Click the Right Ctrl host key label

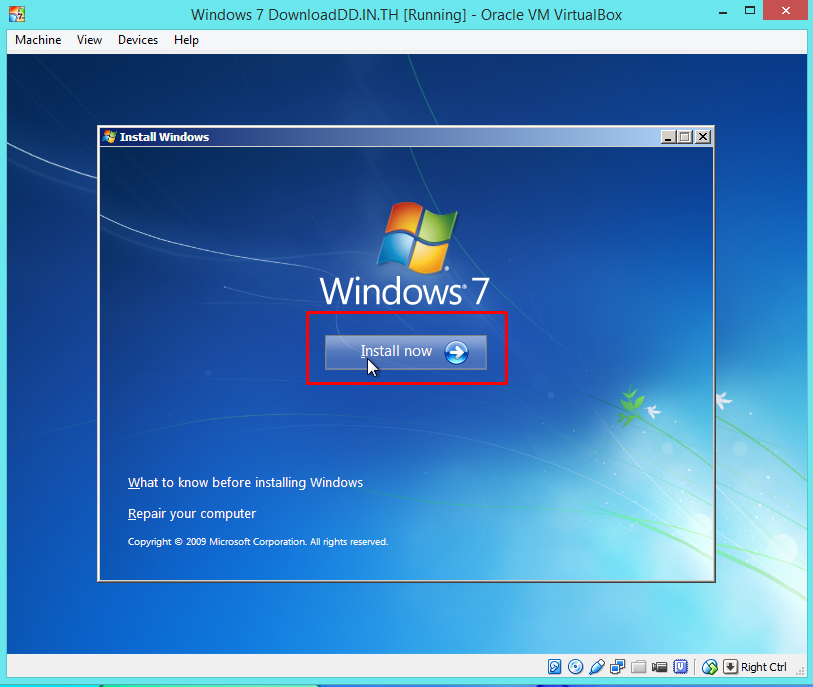point(764,667)
